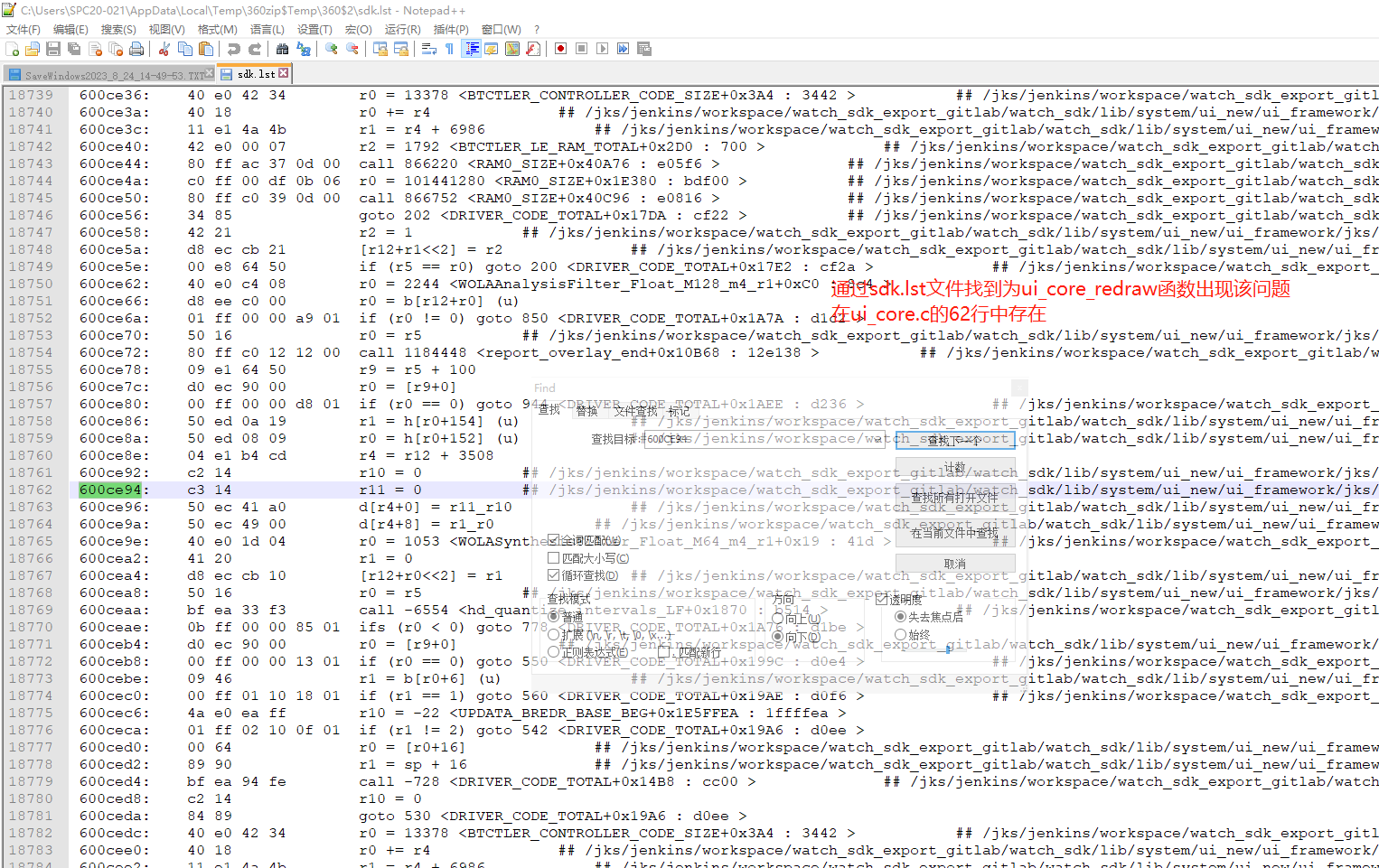Toggle the 循环查找 checkbox
Image resolution: width=1379 pixels, height=868 pixels.
[554, 575]
